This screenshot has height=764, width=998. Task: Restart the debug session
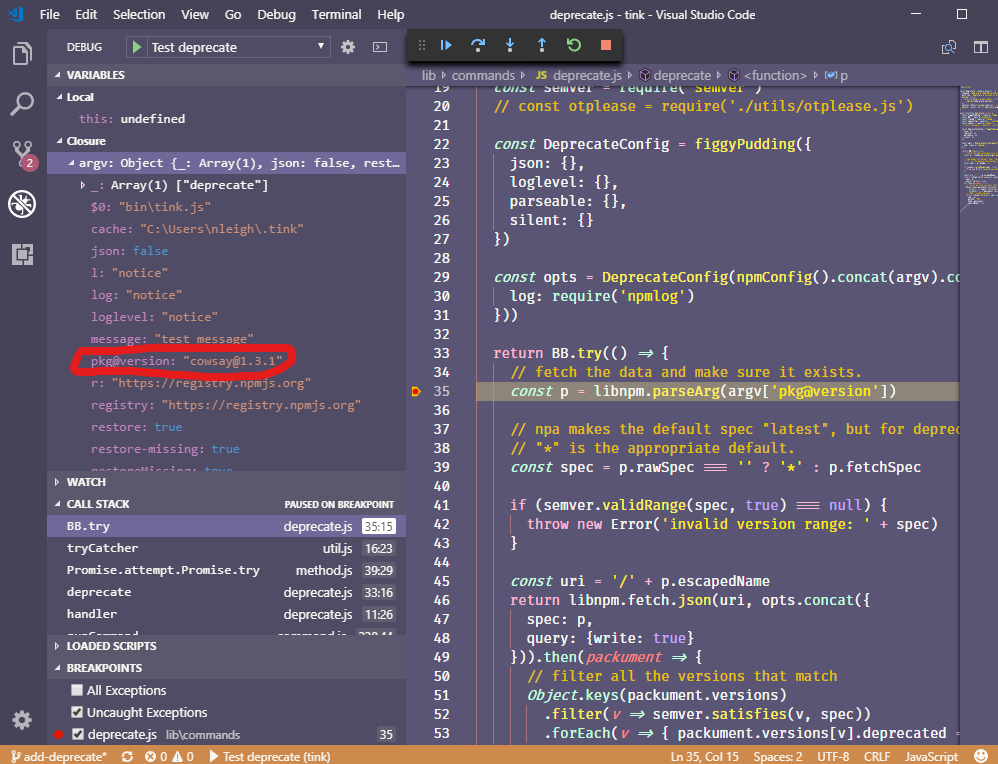[x=573, y=45]
